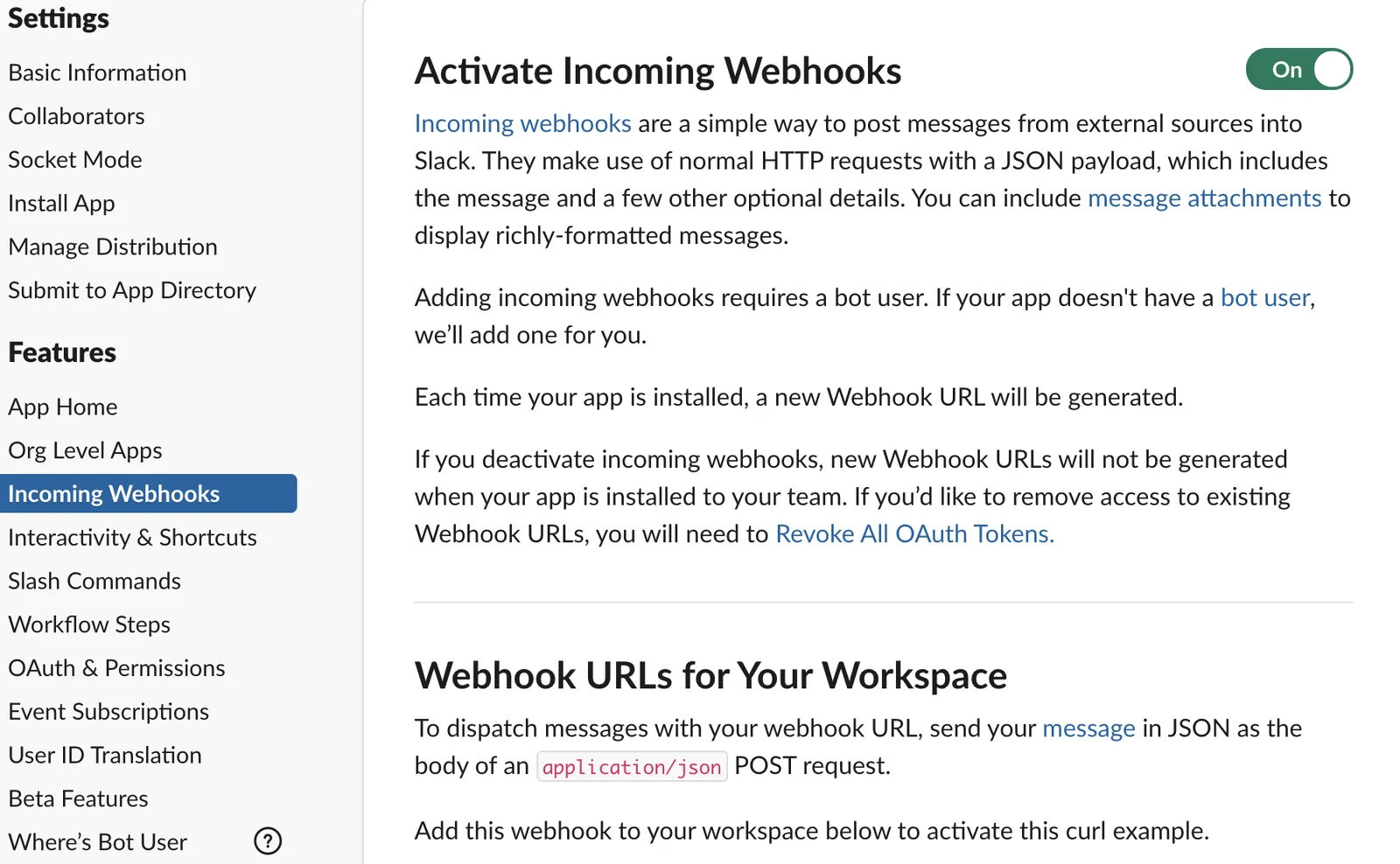This screenshot has width=1400, height=864.
Task: Open User ID Translation
Action: [105, 756]
